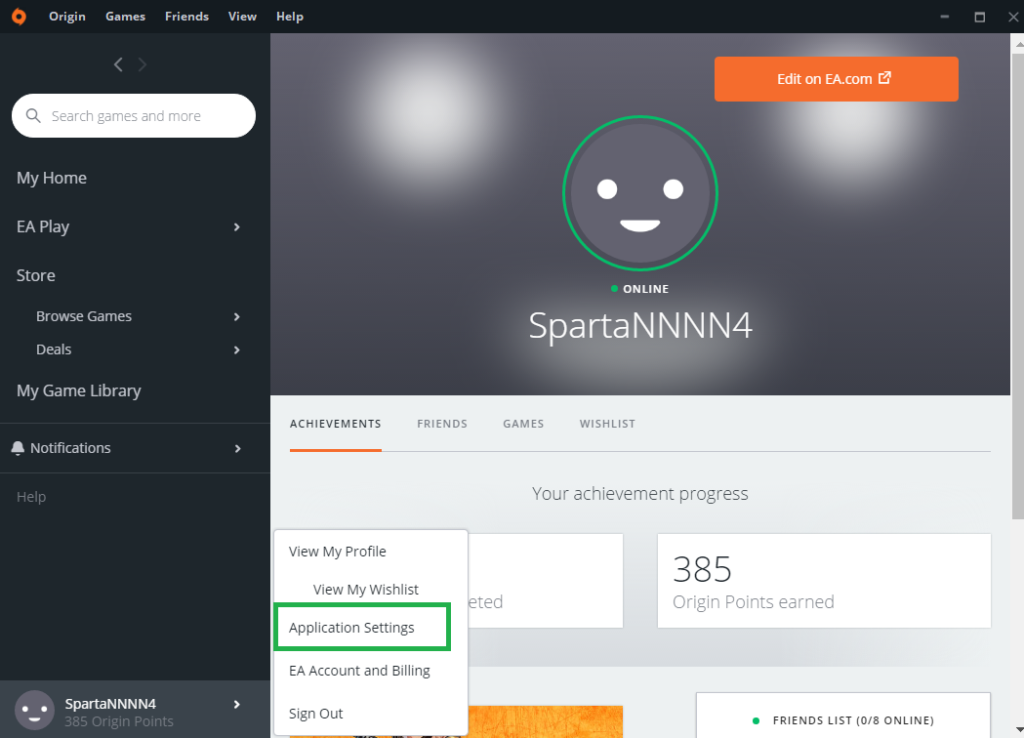Click the search magnifier icon

click(x=33, y=116)
